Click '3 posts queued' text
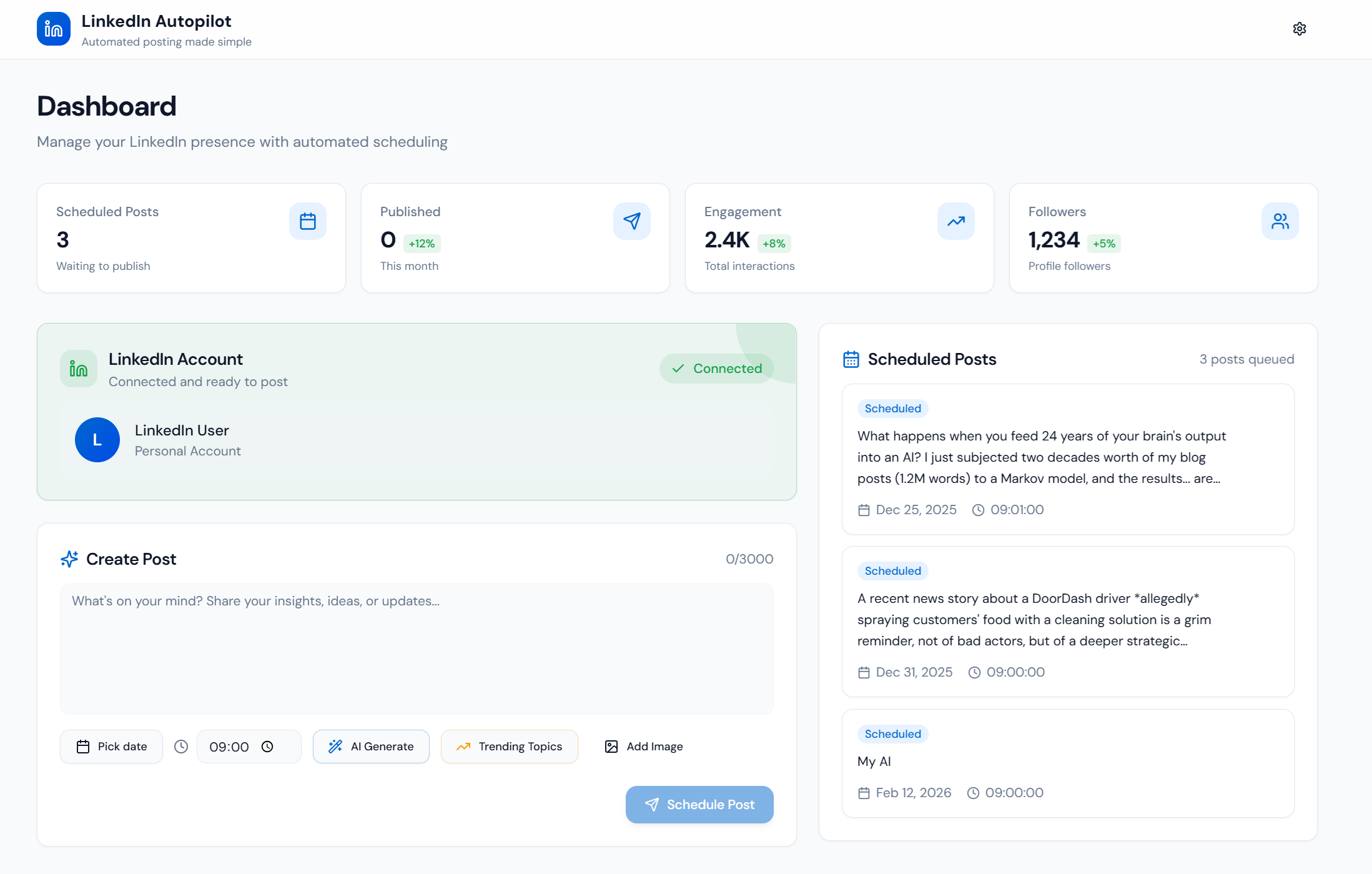Viewport: 1372px width, 874px height. point(1246,359)
